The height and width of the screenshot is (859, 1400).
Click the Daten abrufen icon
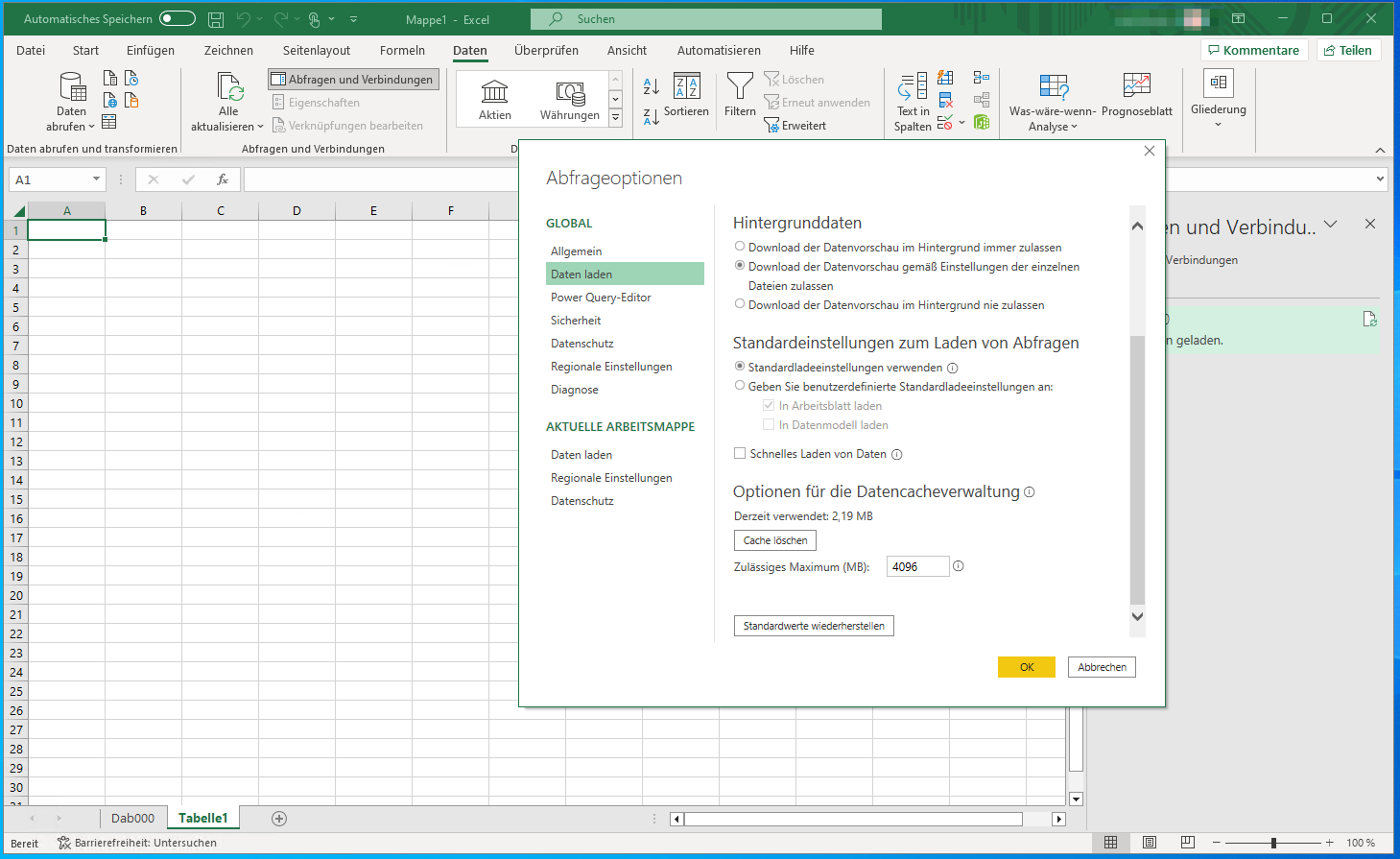72,88
